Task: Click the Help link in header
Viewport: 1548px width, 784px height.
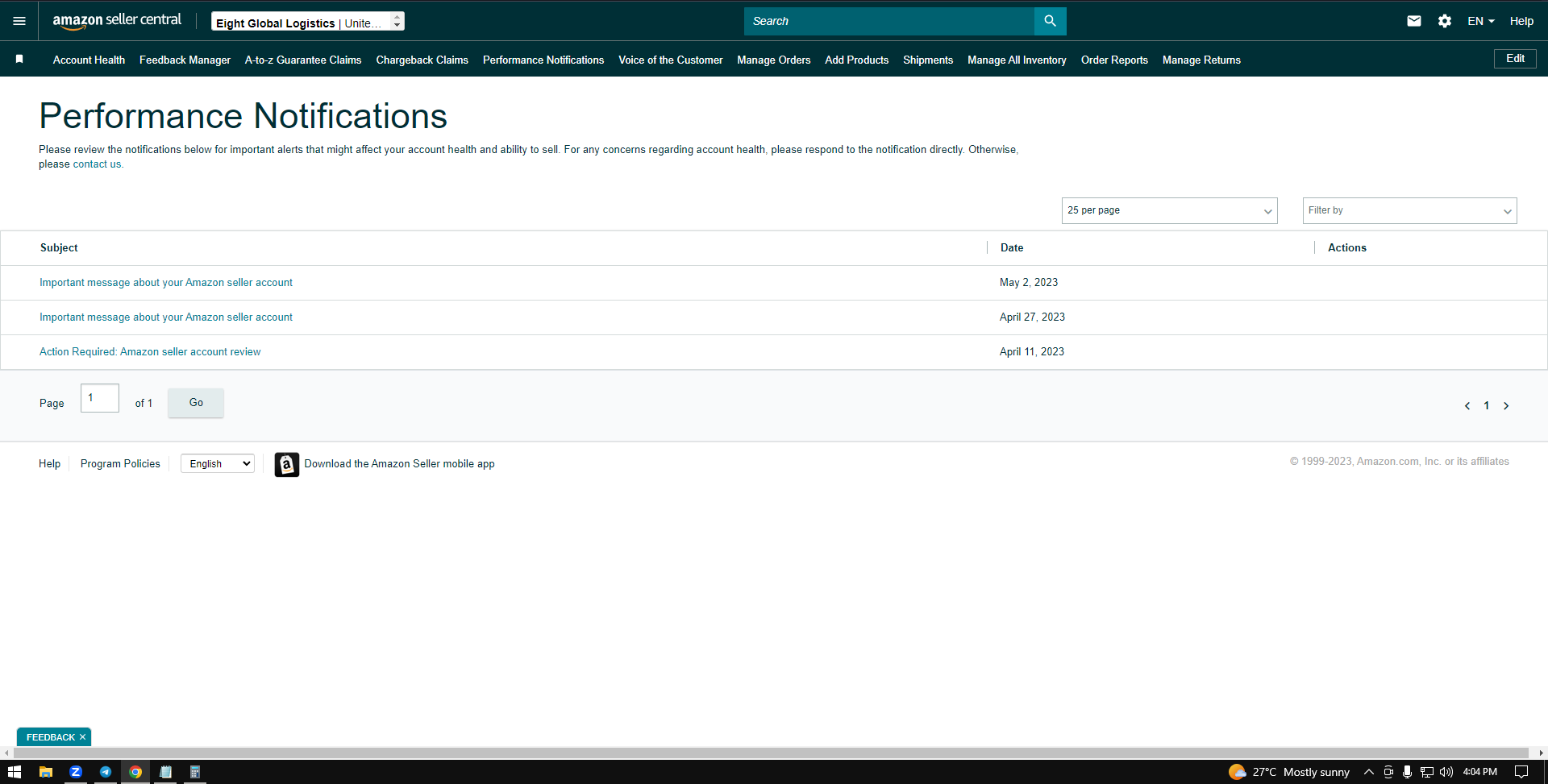Action: [1521, 21]
